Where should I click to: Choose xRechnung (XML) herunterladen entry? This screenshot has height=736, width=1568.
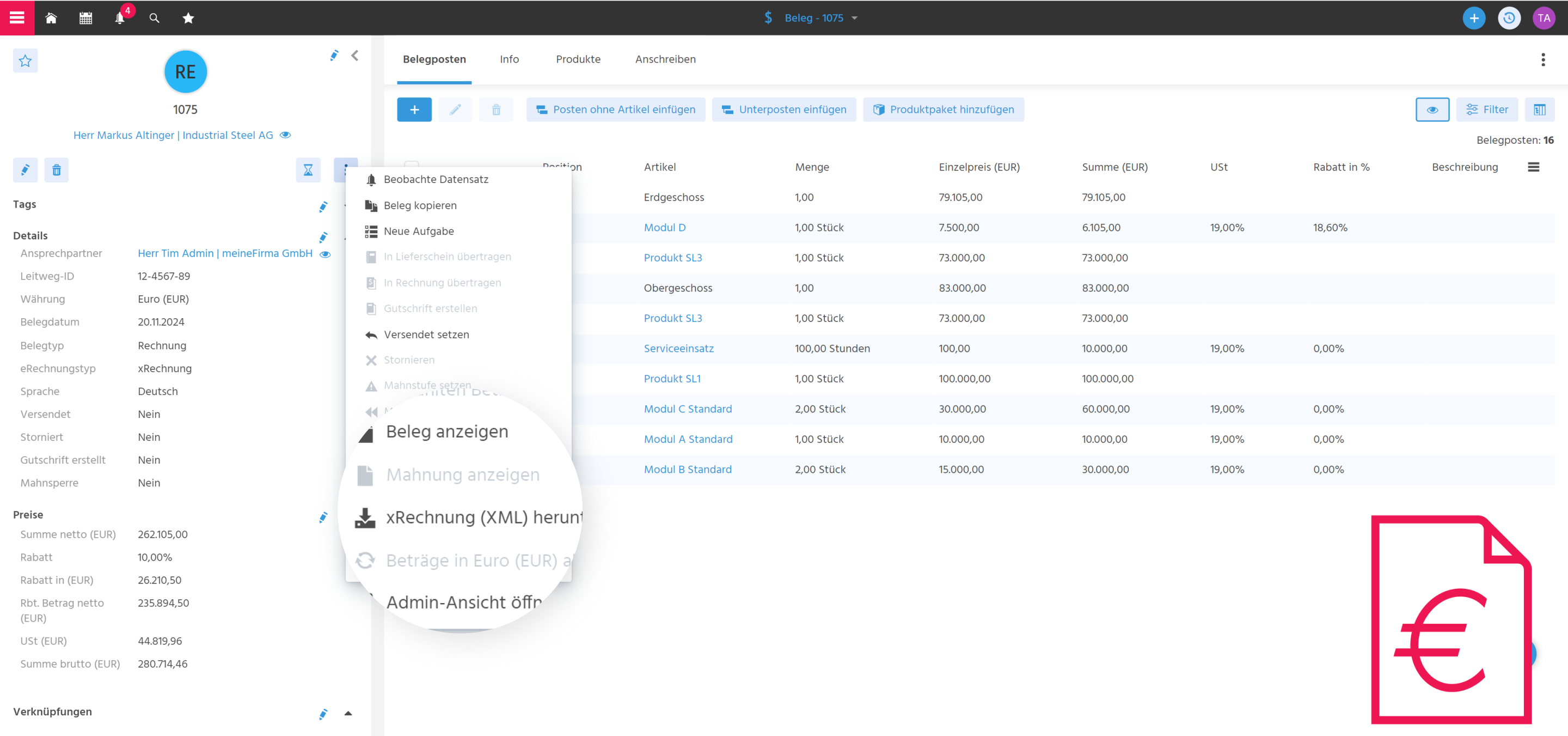point(469,518)
